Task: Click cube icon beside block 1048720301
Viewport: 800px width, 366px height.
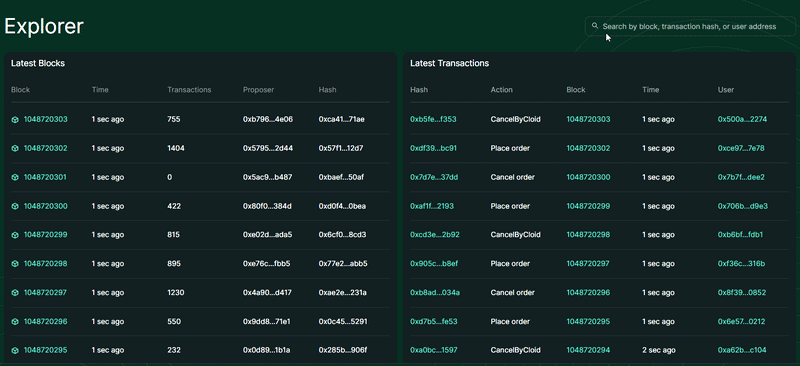Action: [15, 177]
